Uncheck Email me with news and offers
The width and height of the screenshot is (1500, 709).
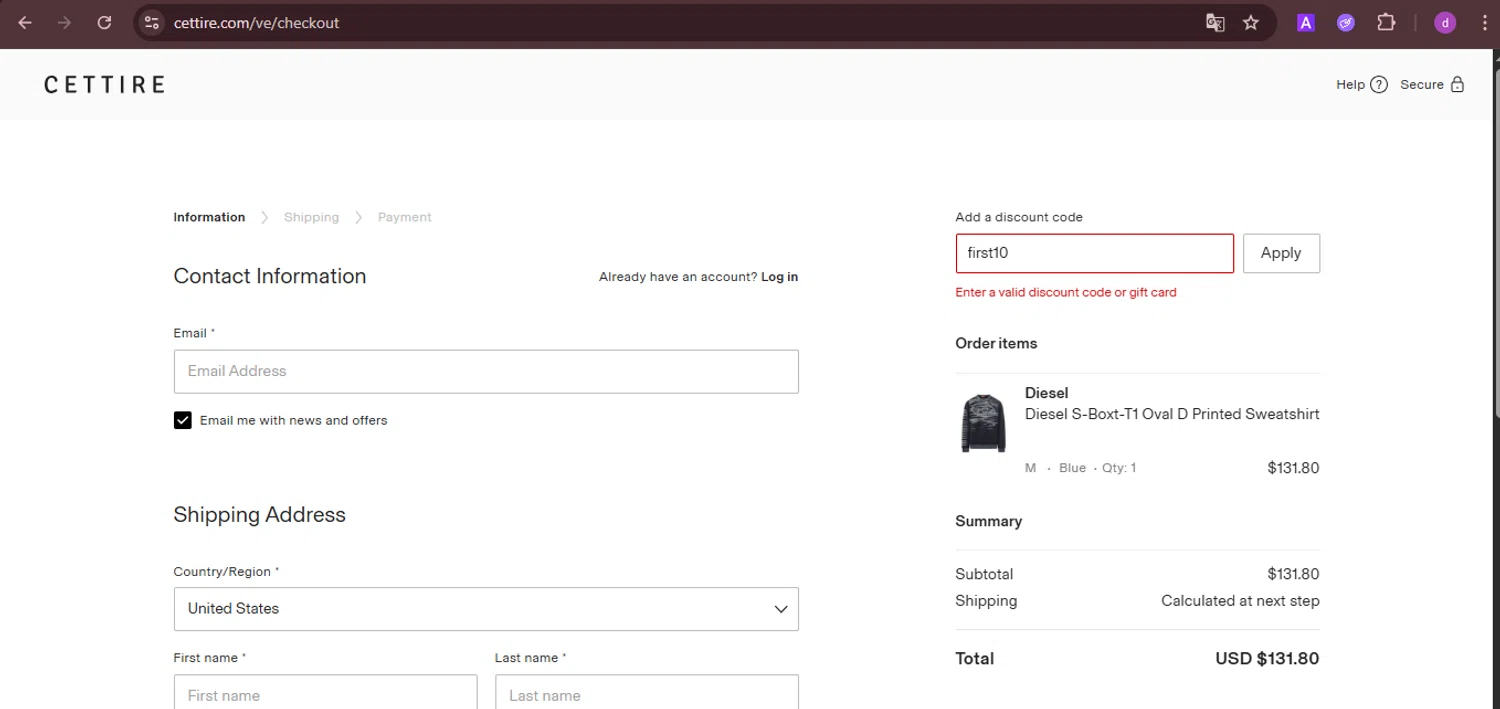tap(182, 420)
